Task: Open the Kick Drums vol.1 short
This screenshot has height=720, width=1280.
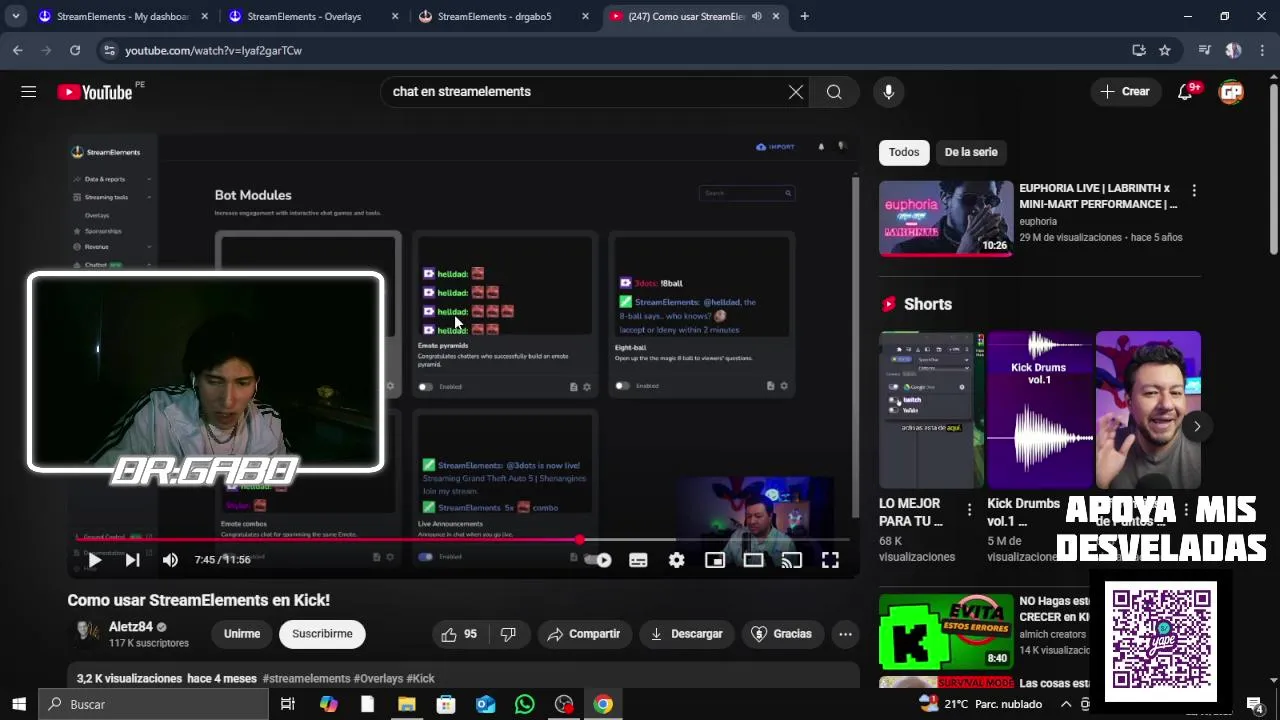Action: [1038, 410]
